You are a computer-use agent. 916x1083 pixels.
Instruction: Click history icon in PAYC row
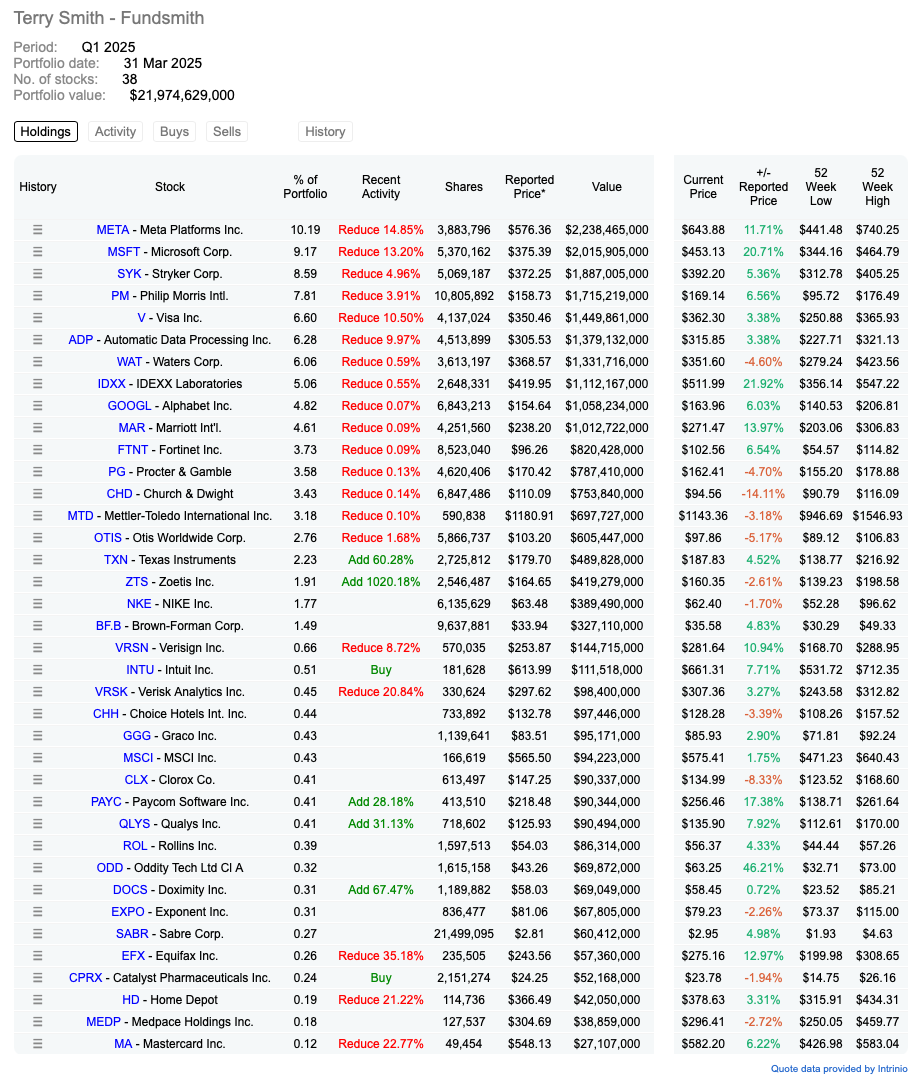[37, 802]
